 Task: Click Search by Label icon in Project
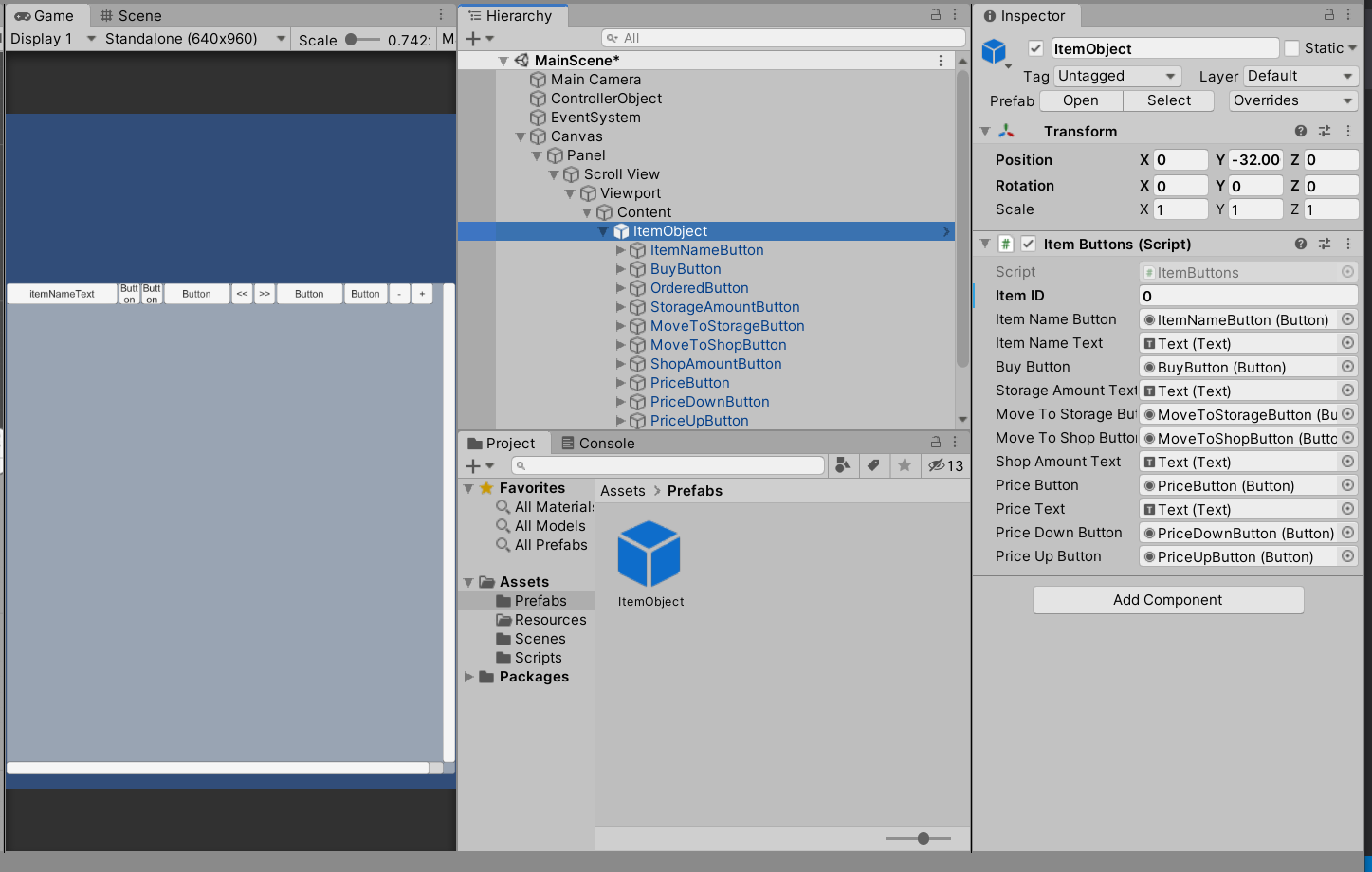(873, 464)
